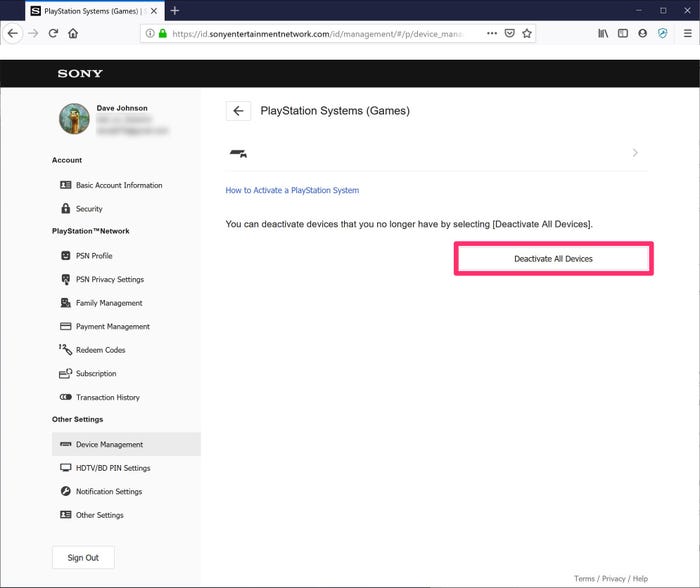The height and width of the screenshot is (588, 700).
Task: Select Device Management in sidebar
Action: pos(126,444)
